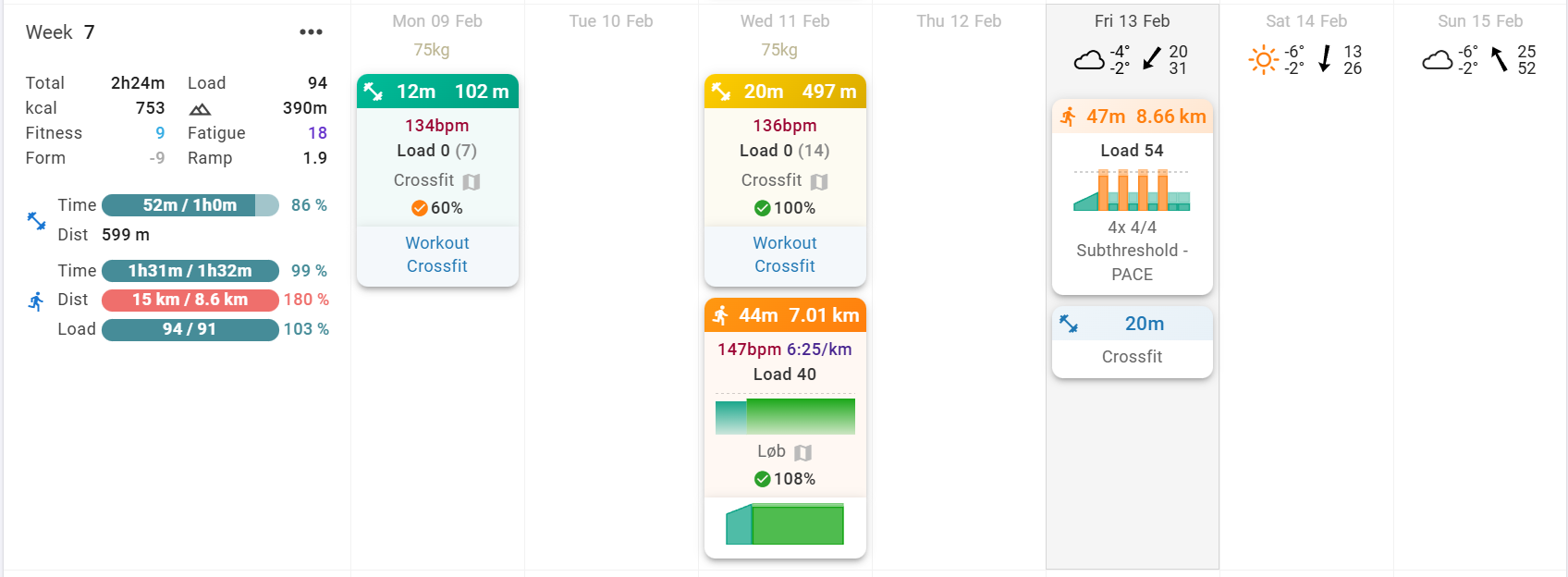This screenshot has height=577, width=1568.
Task: Open the Week 7 three-dot options menu
Action: point(311,32)
